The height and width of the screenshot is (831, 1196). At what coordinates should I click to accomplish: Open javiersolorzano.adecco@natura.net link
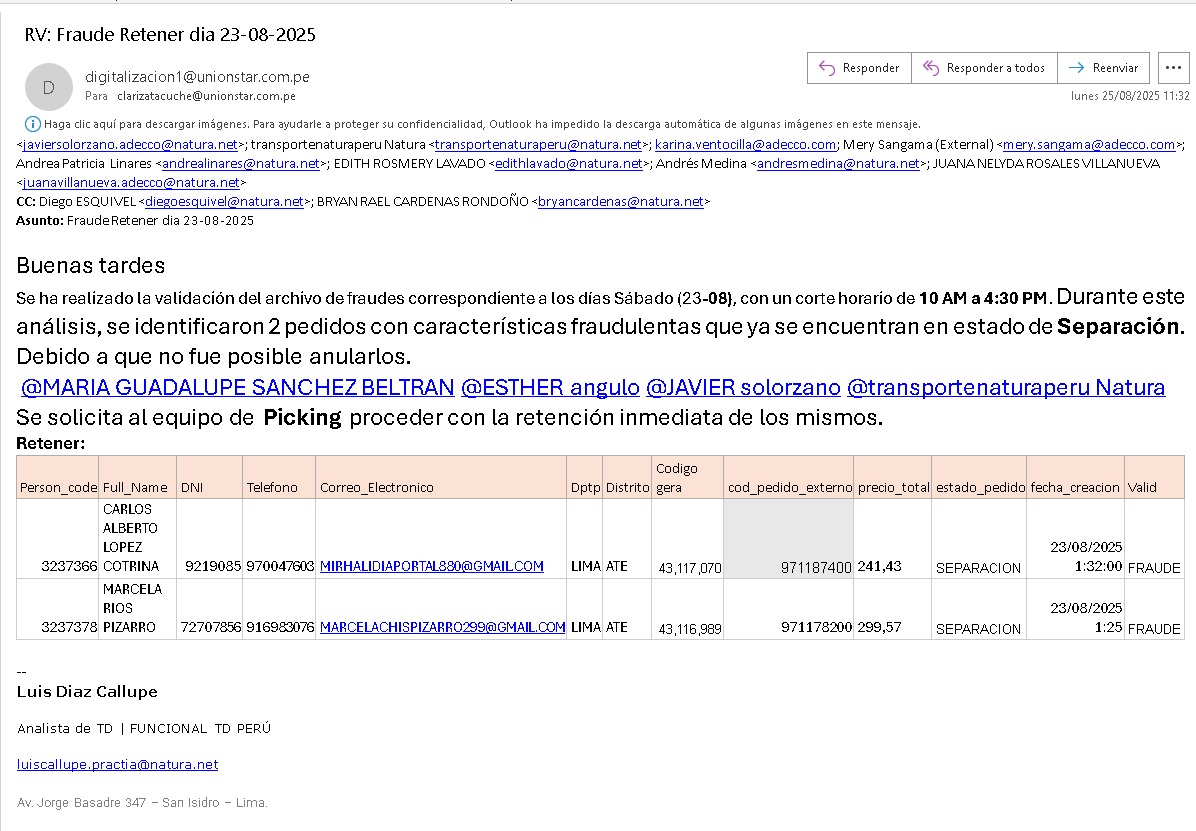pos(130,144)
